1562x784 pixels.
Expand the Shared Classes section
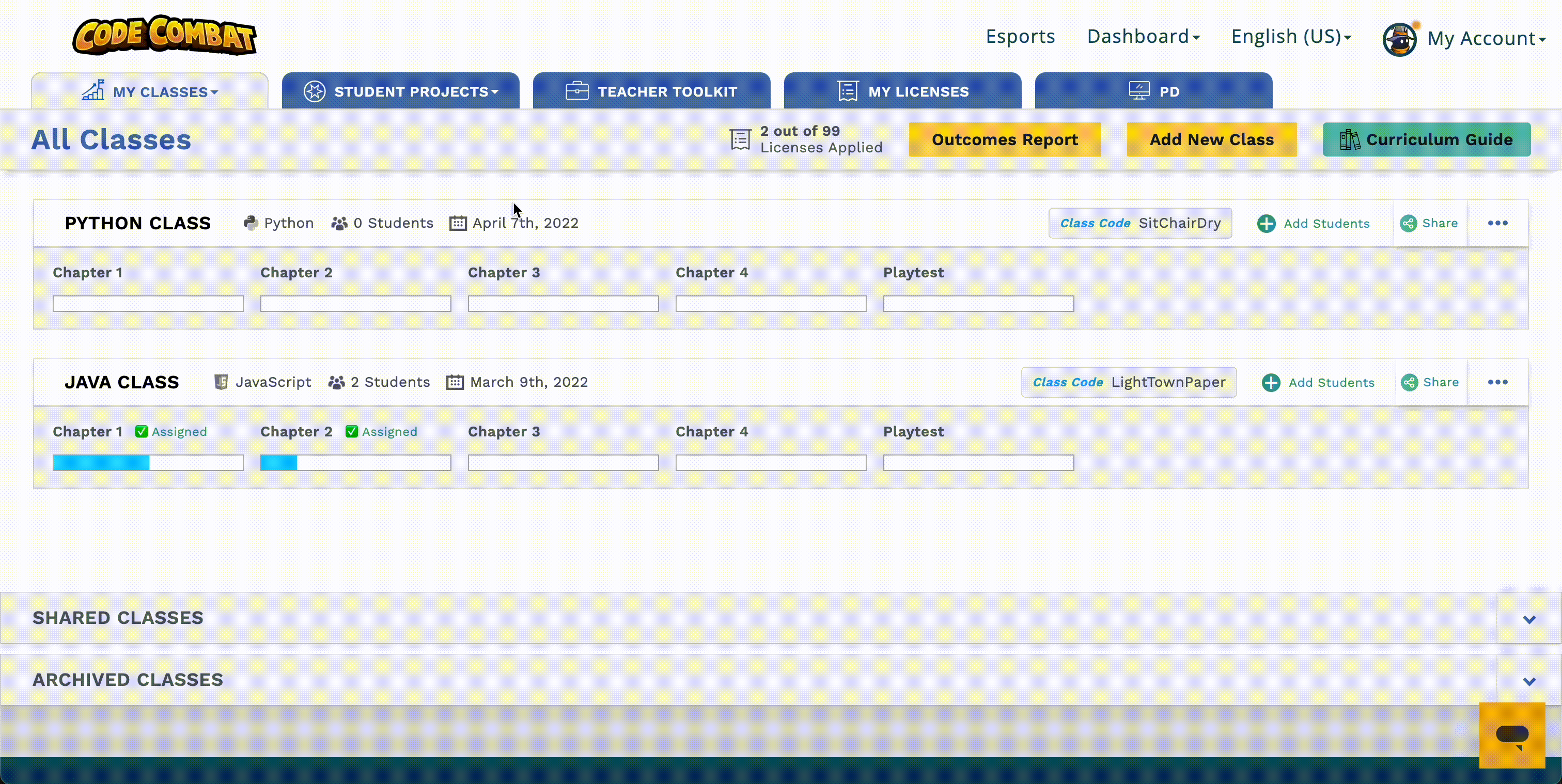pos(1528,619)
